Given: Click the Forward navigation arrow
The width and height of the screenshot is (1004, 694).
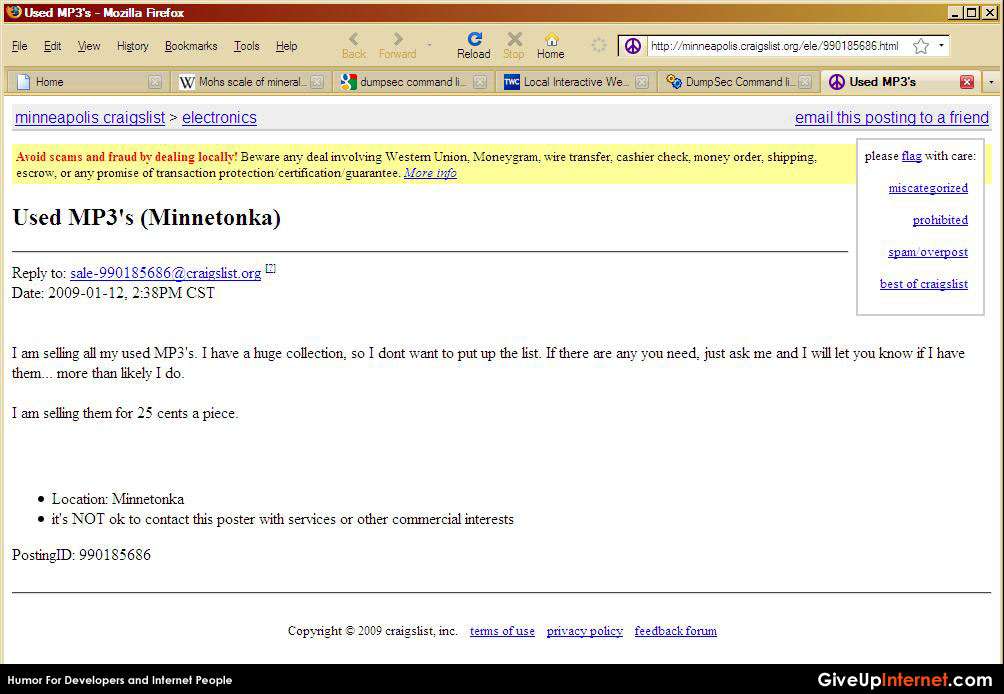Looking at the screenshot, I should point(398,45).
